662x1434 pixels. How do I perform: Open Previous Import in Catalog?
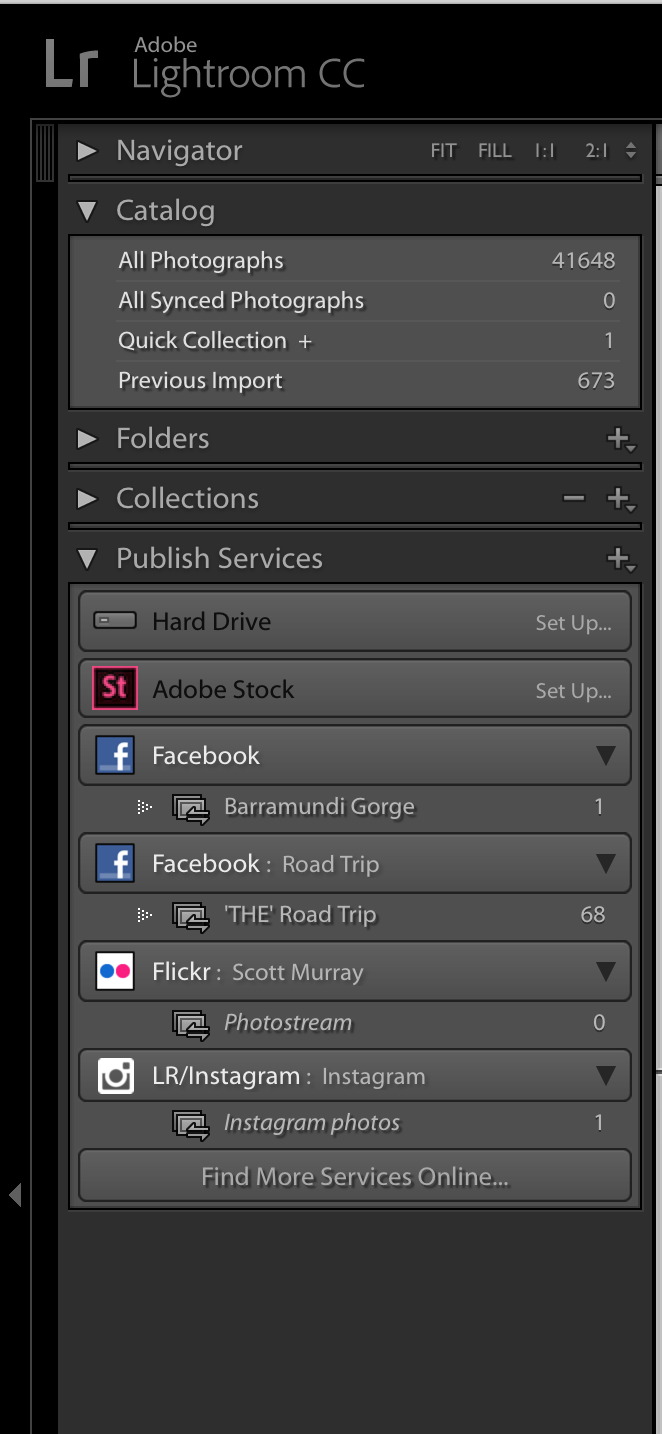[x=200, y=381]
